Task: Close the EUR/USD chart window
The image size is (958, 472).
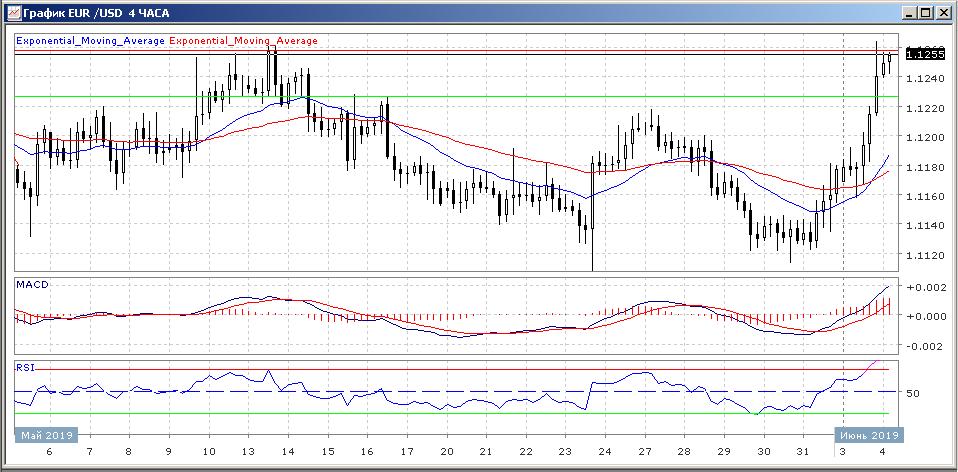Action: tap(942, 12)
